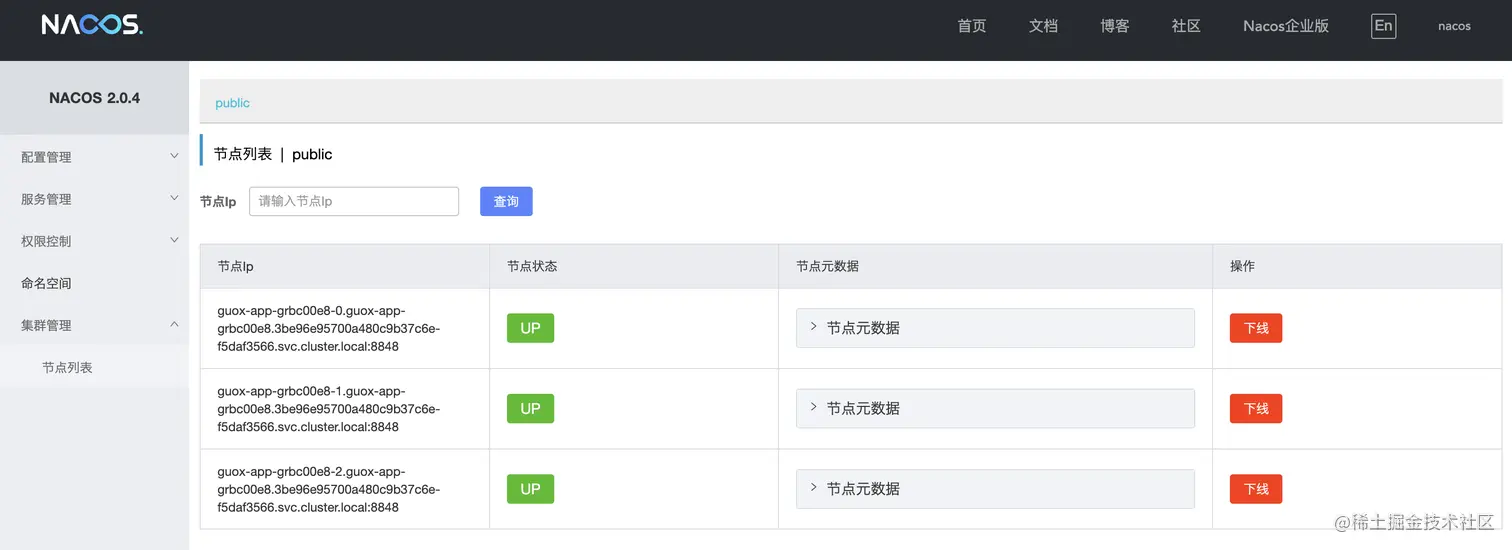Screen dimensions: 1512x550
Task: Expand the 服务管理 sidebar menu
Action: (x=94, y=199)
